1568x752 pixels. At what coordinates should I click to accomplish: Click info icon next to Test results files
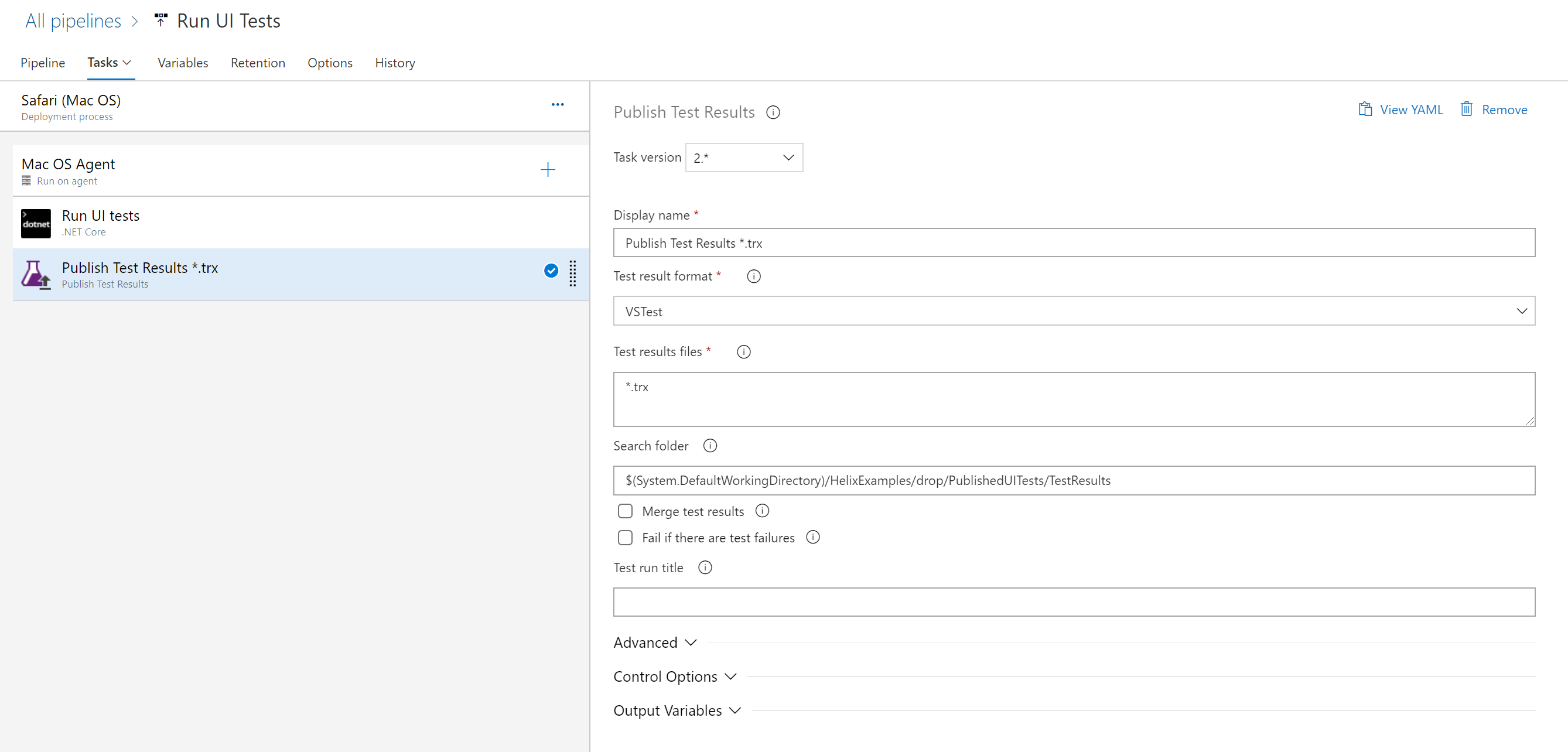(743, 351)
